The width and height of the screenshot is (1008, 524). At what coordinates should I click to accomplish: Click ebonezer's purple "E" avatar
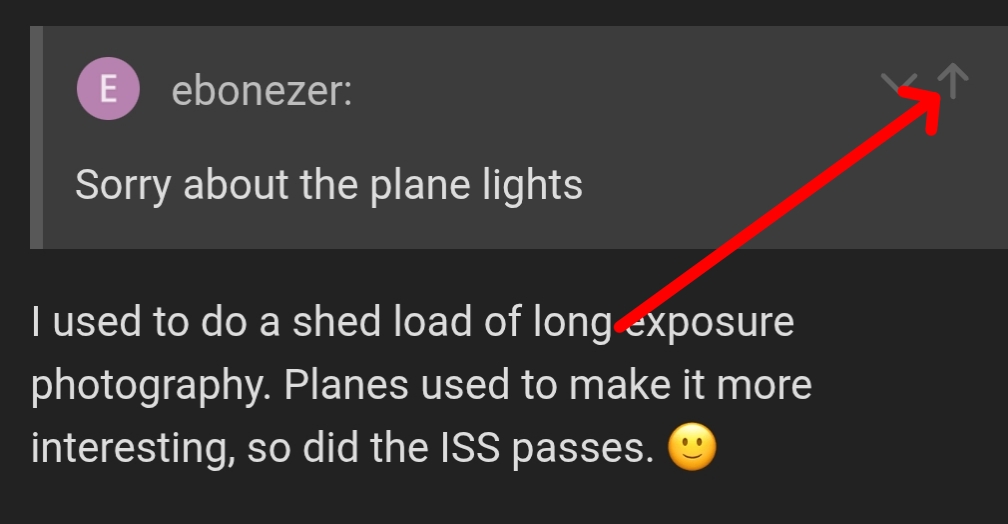pos(107,91)
